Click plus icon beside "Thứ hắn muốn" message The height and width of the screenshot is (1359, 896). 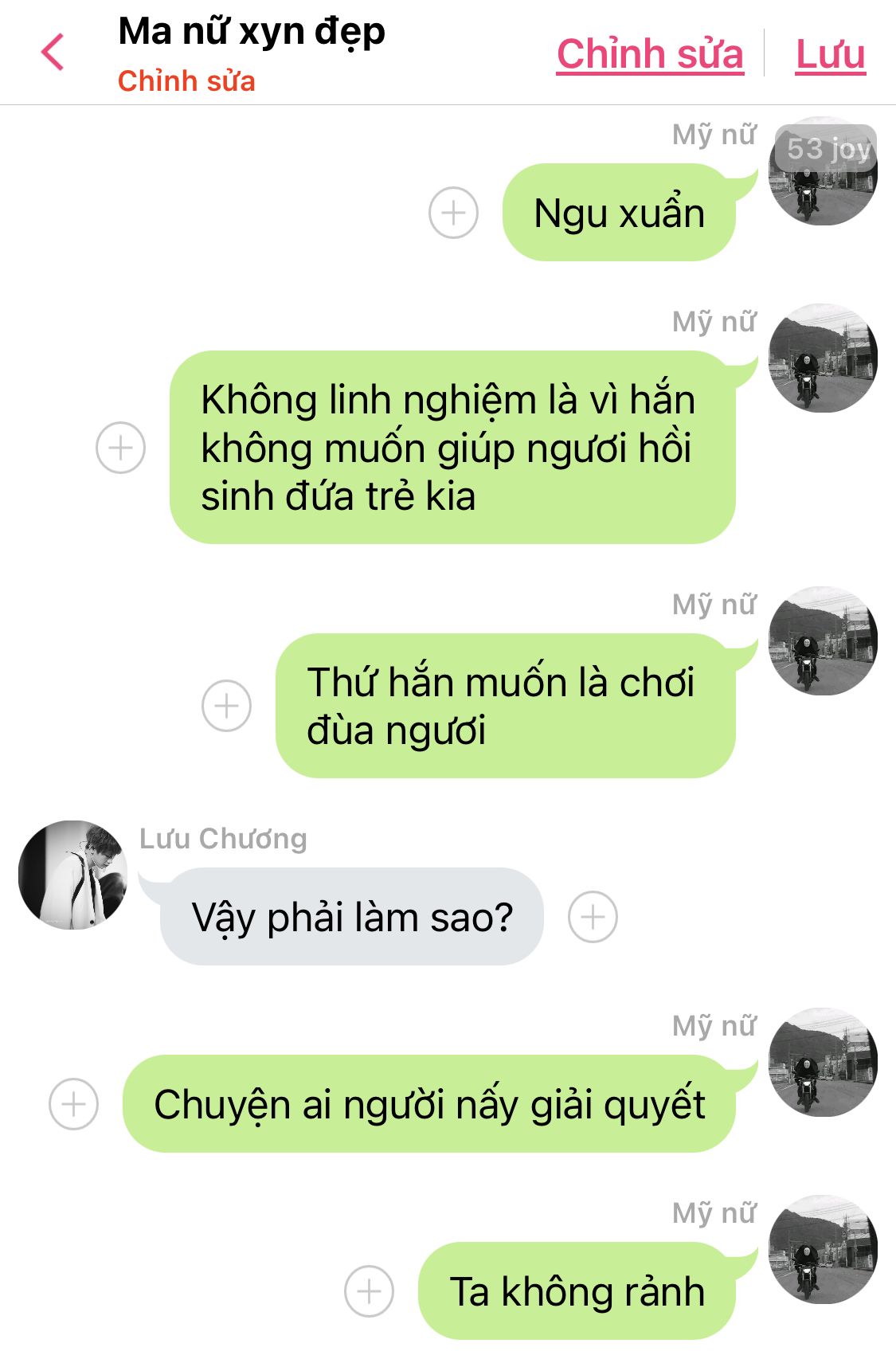pyautogui.click(x=226, y=706)
